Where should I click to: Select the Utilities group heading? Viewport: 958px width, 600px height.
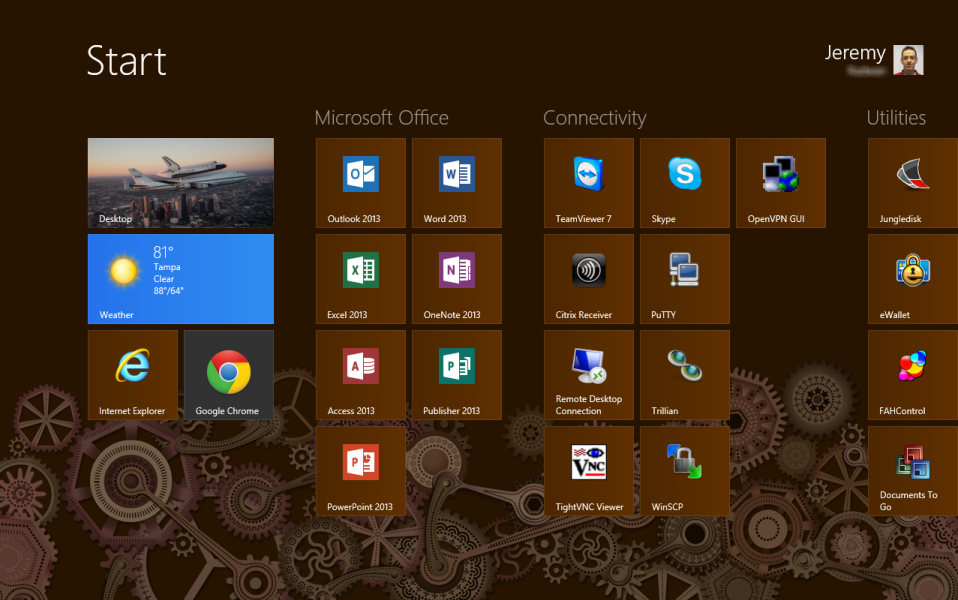(896, 118)
